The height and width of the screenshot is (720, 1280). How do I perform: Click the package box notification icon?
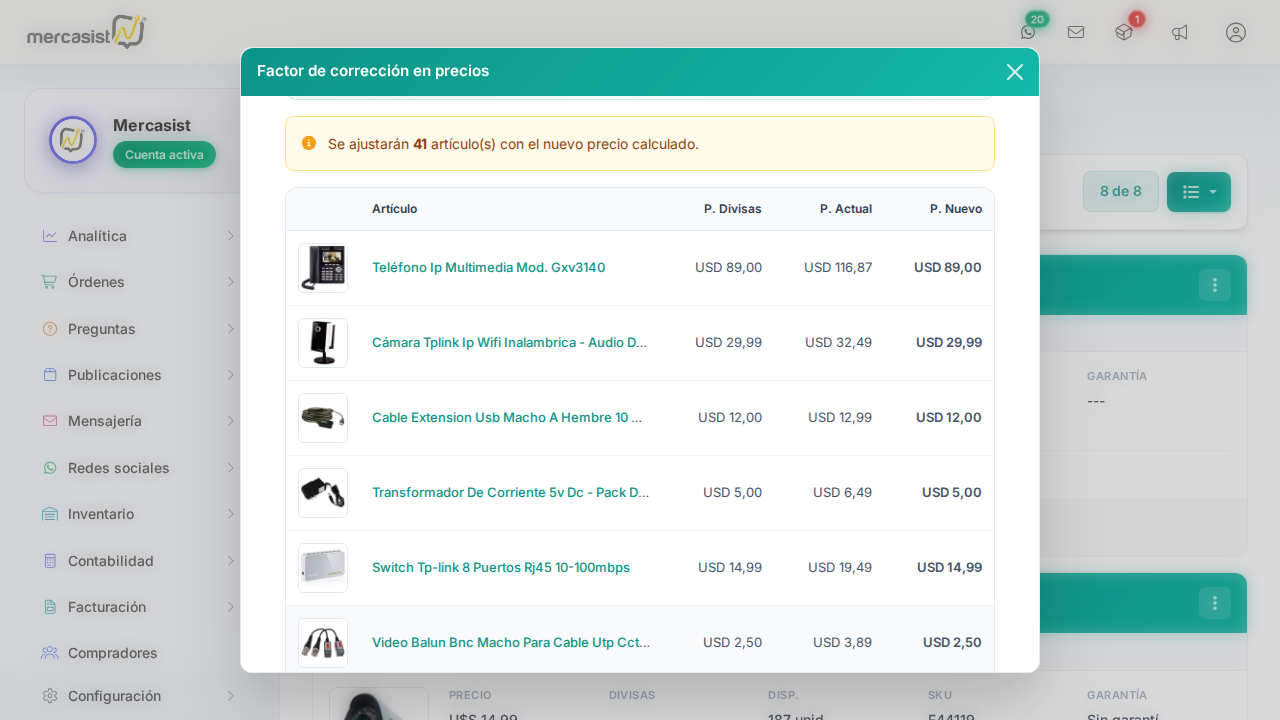tap(1124, 32)
